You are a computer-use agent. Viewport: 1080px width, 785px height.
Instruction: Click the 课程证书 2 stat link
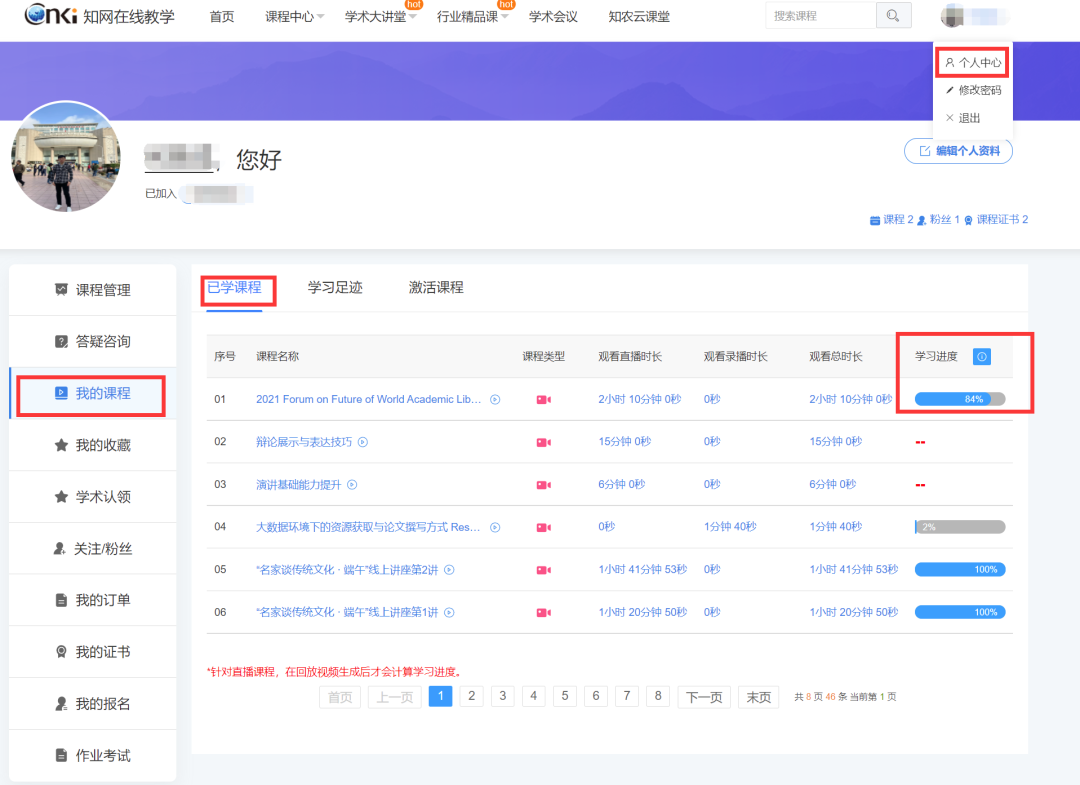coord(996,220)
